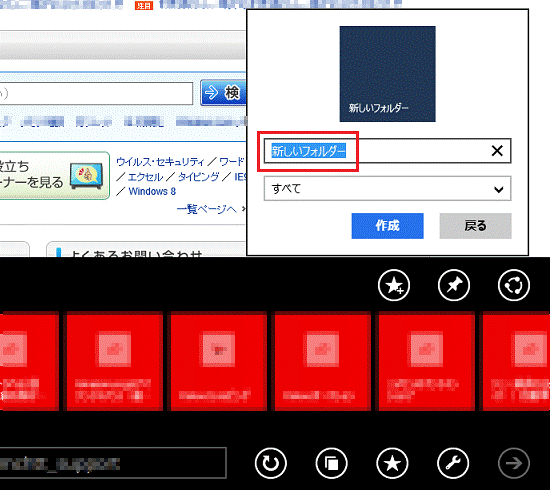Open the ウイルス・セキュリティ link
550x490 pixels.
tap(160, 162)
